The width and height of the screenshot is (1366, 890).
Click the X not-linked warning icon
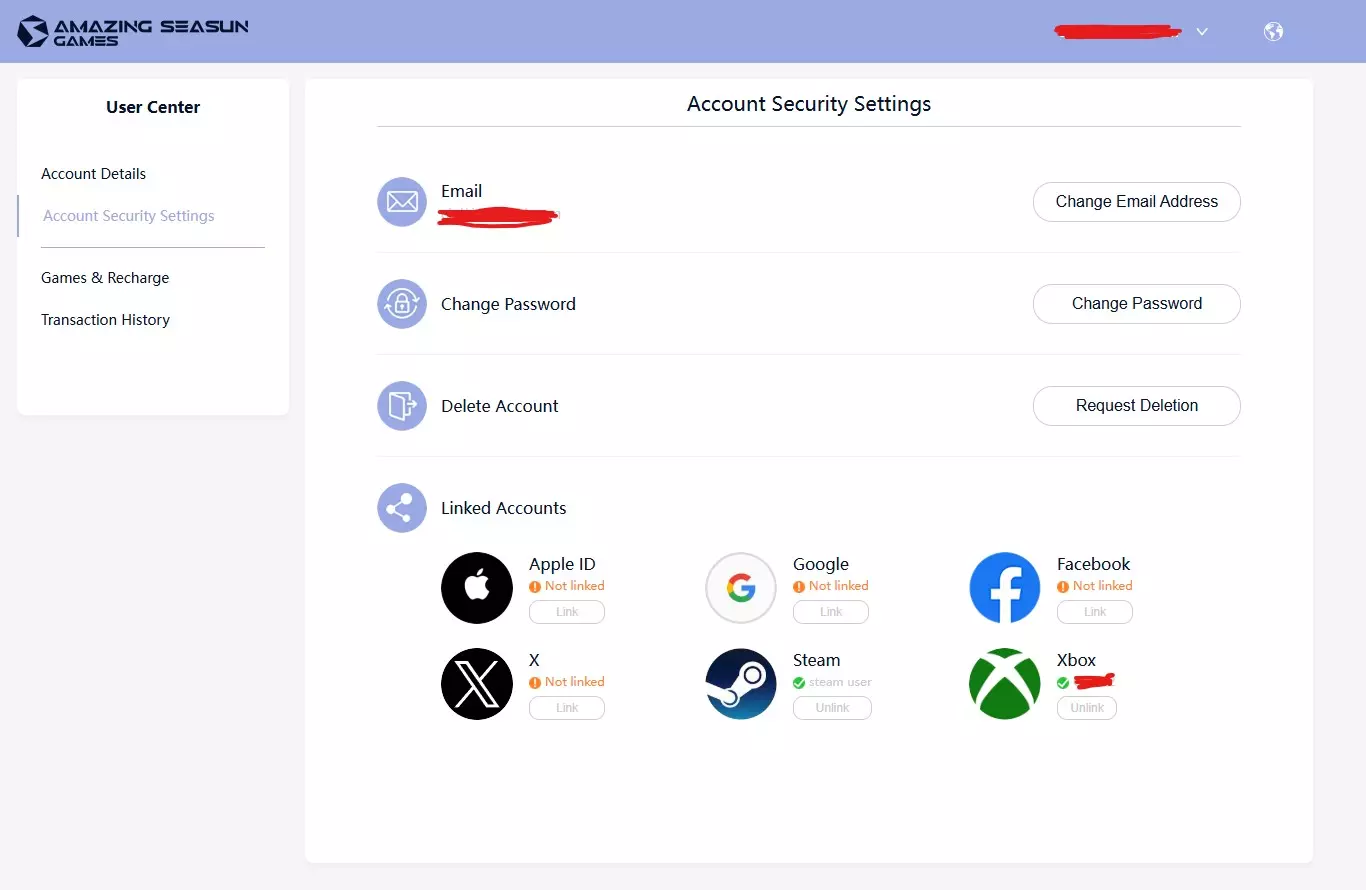click(535, 683)
